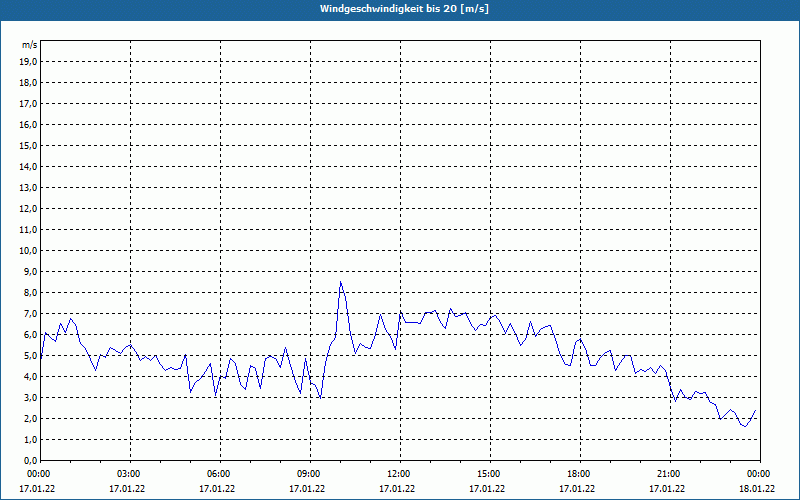Viewport: 800px width, 500px height.
Task: Click the "17.01.22" date under 12:00
Action: point(397,489)
